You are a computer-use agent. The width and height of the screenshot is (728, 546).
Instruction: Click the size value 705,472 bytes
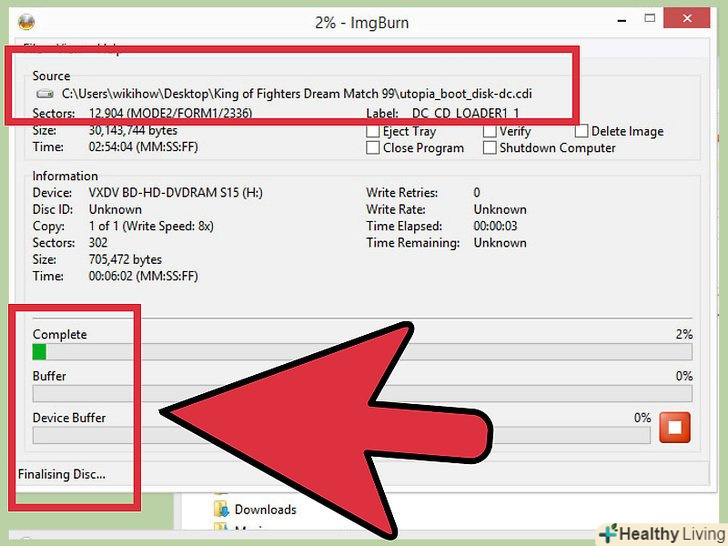click(x=125, y=260)
